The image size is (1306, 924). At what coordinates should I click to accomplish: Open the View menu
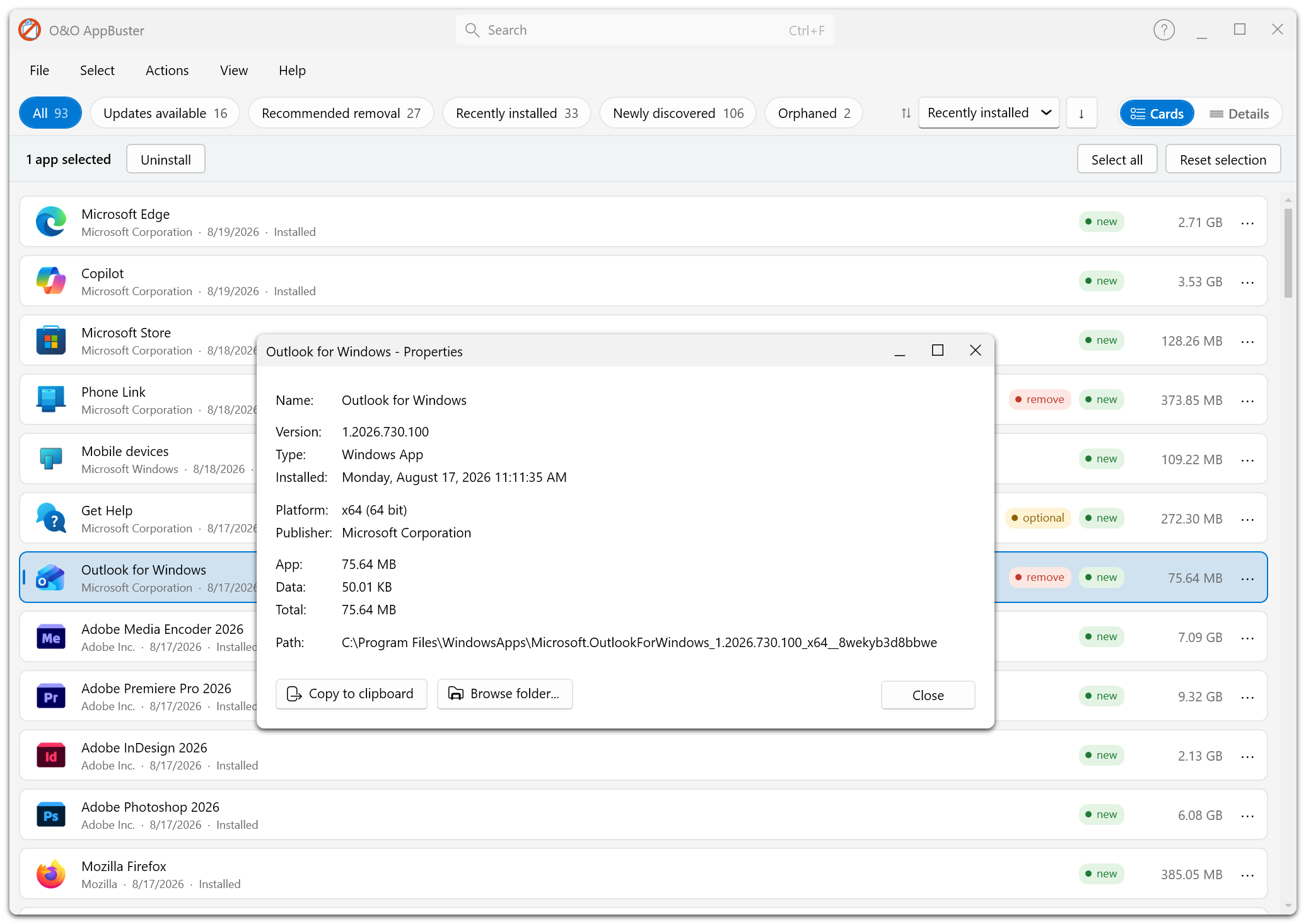pos(234,71)
